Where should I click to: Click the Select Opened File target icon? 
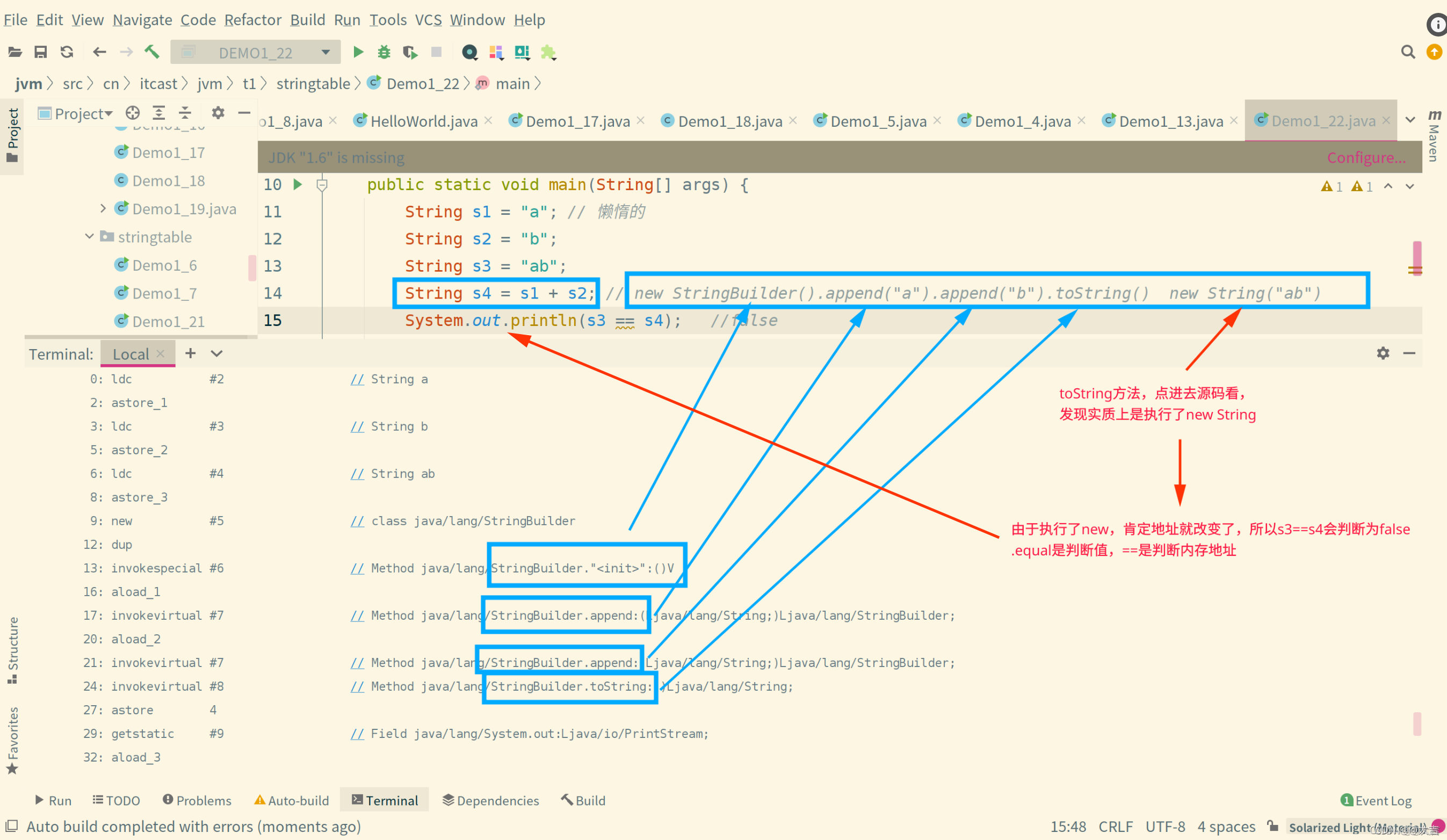pos(133,113)
